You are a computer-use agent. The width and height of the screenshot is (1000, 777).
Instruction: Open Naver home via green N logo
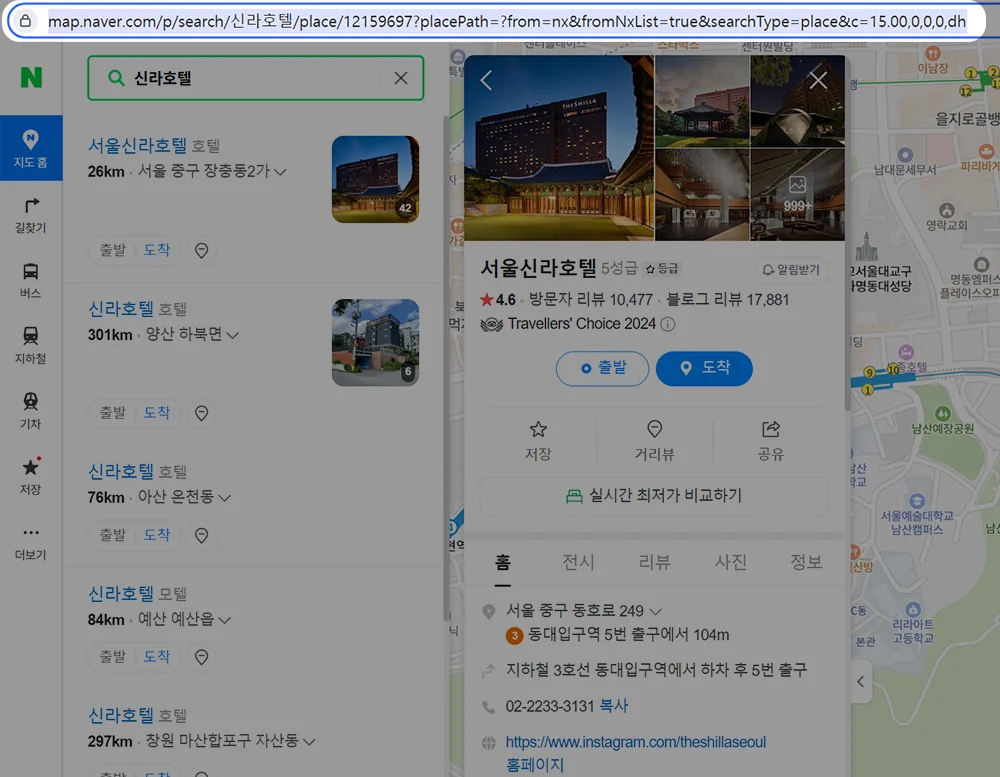coord(31,78)
